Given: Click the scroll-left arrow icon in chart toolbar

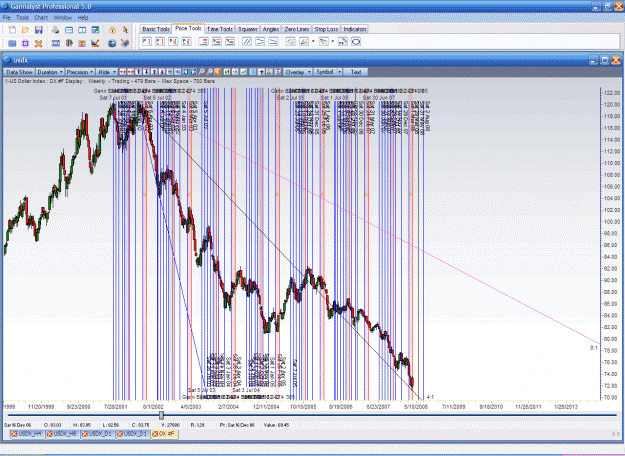Looking at the screenshot, I should (185, 72).
